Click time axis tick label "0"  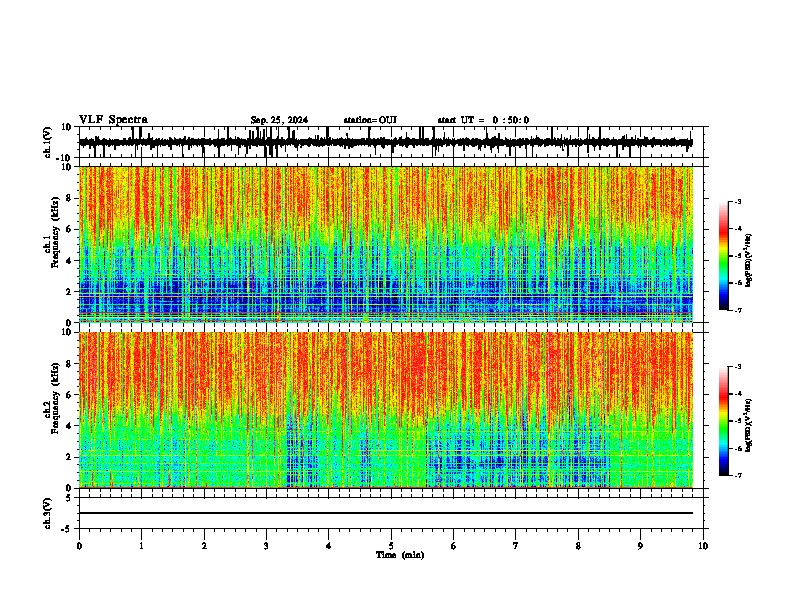(79, 546)
